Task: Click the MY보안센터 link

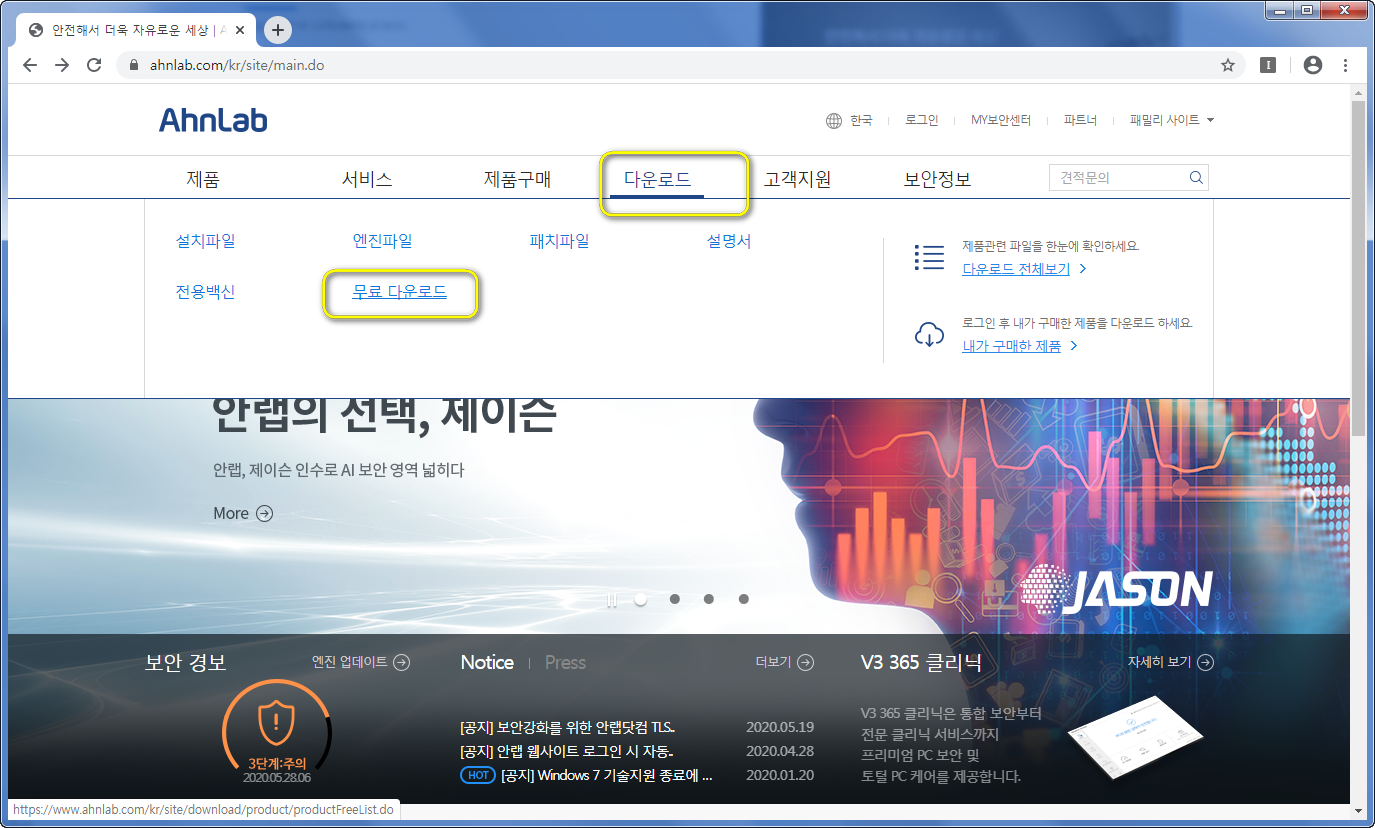Action: click(1001, 120)
